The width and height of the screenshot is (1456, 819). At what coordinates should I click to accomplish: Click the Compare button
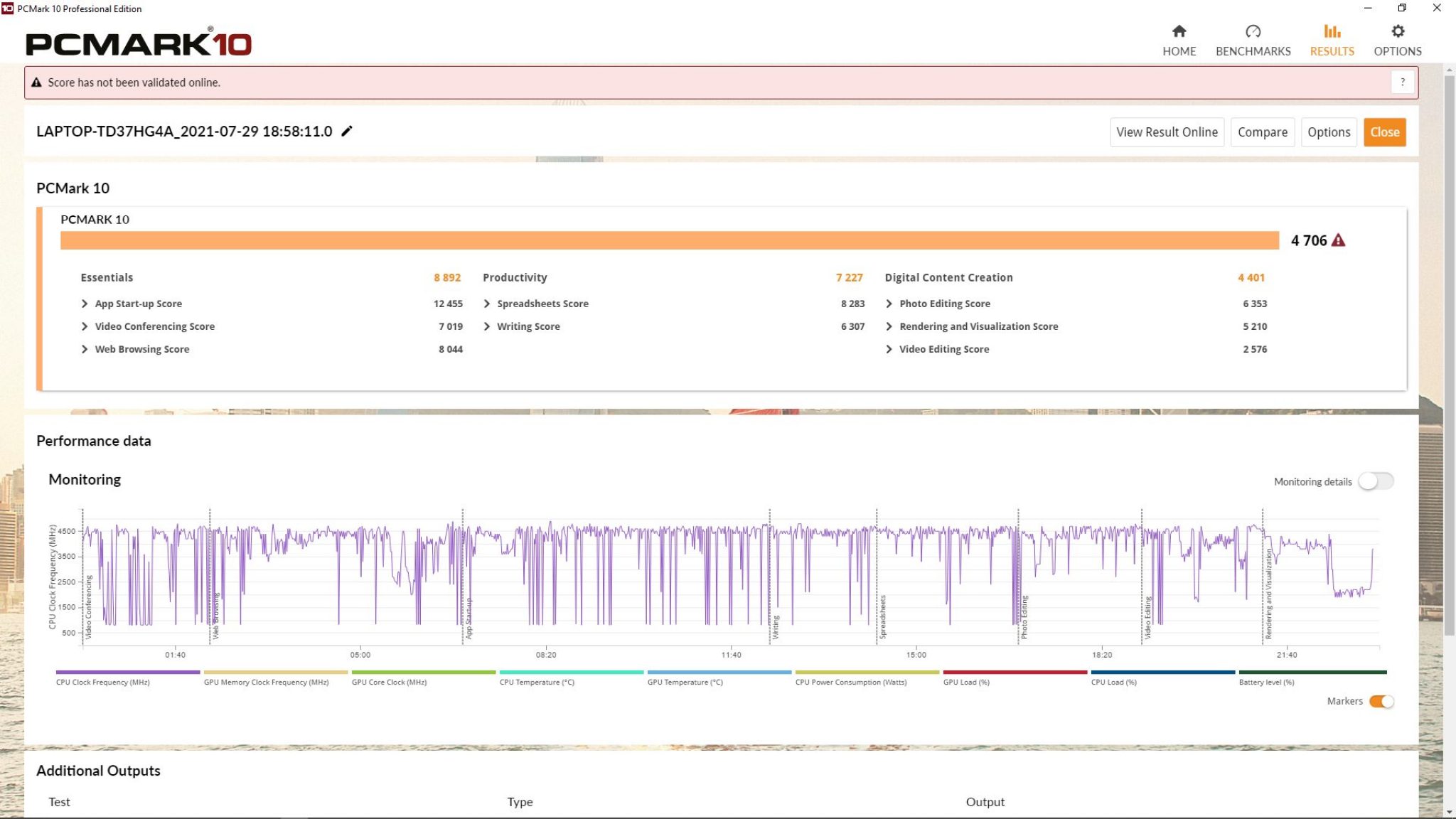pos(1263,131)
